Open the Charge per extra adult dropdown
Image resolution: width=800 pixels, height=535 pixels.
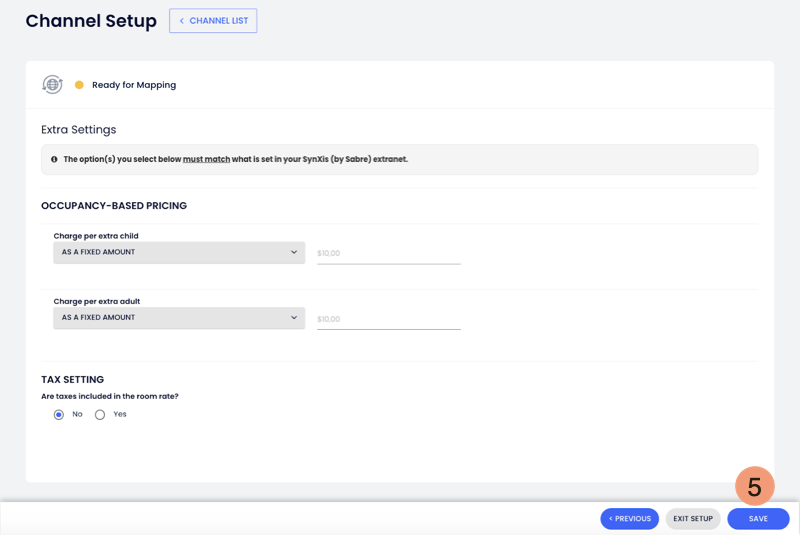point(178,318)
